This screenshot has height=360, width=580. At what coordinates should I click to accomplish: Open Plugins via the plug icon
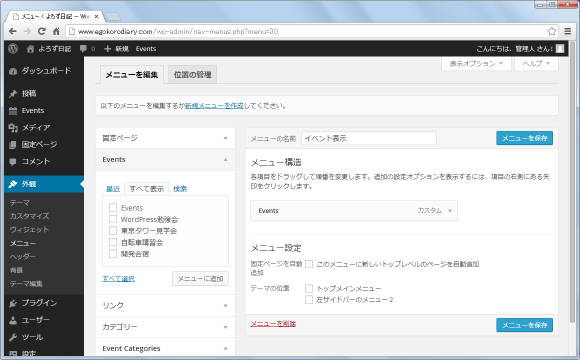tap(13, 303)
